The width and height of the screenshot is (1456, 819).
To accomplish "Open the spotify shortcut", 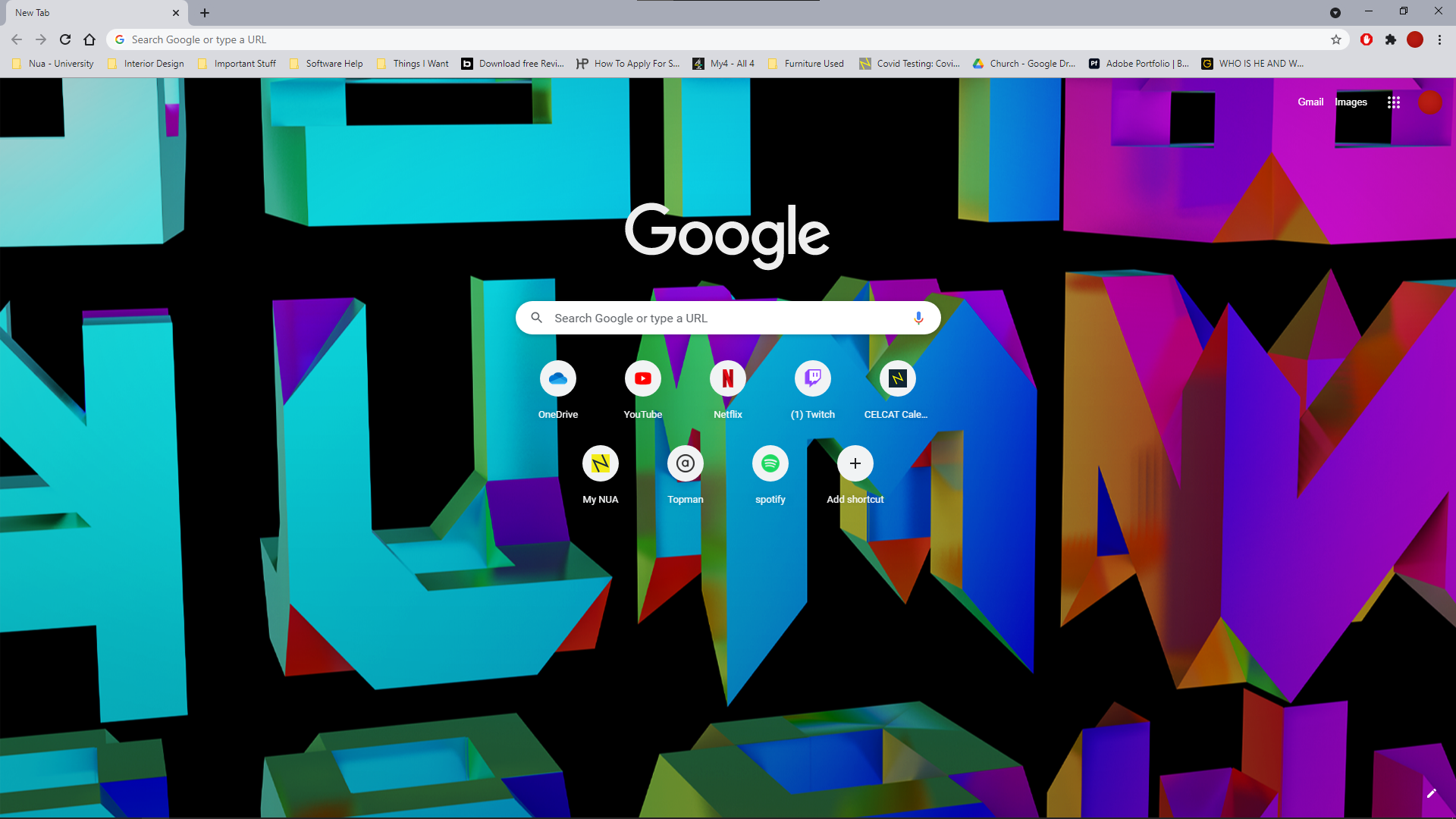I will pos(770,475).
